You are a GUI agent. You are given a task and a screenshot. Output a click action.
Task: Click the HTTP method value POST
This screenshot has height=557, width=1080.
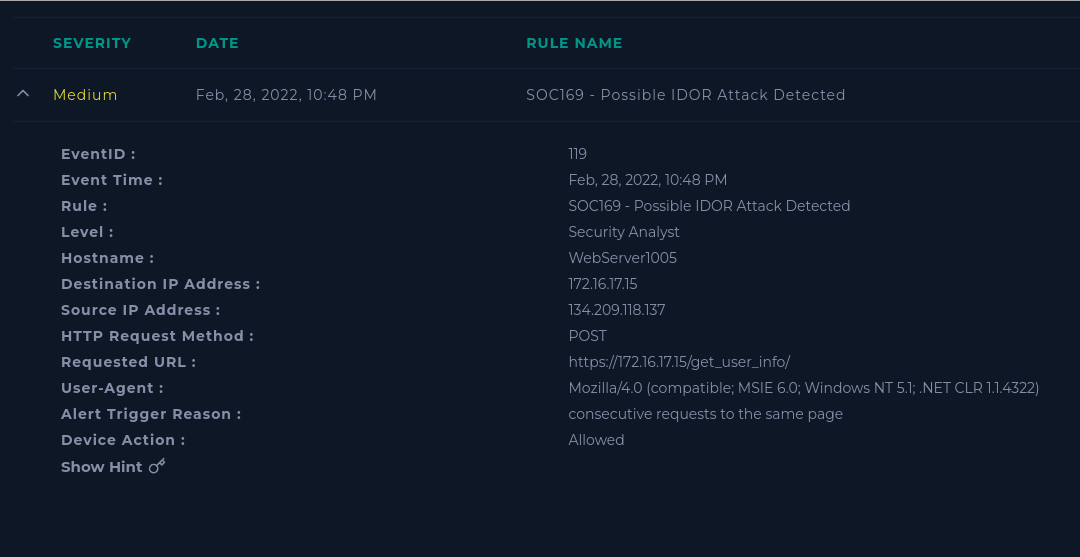pos(587,337)
